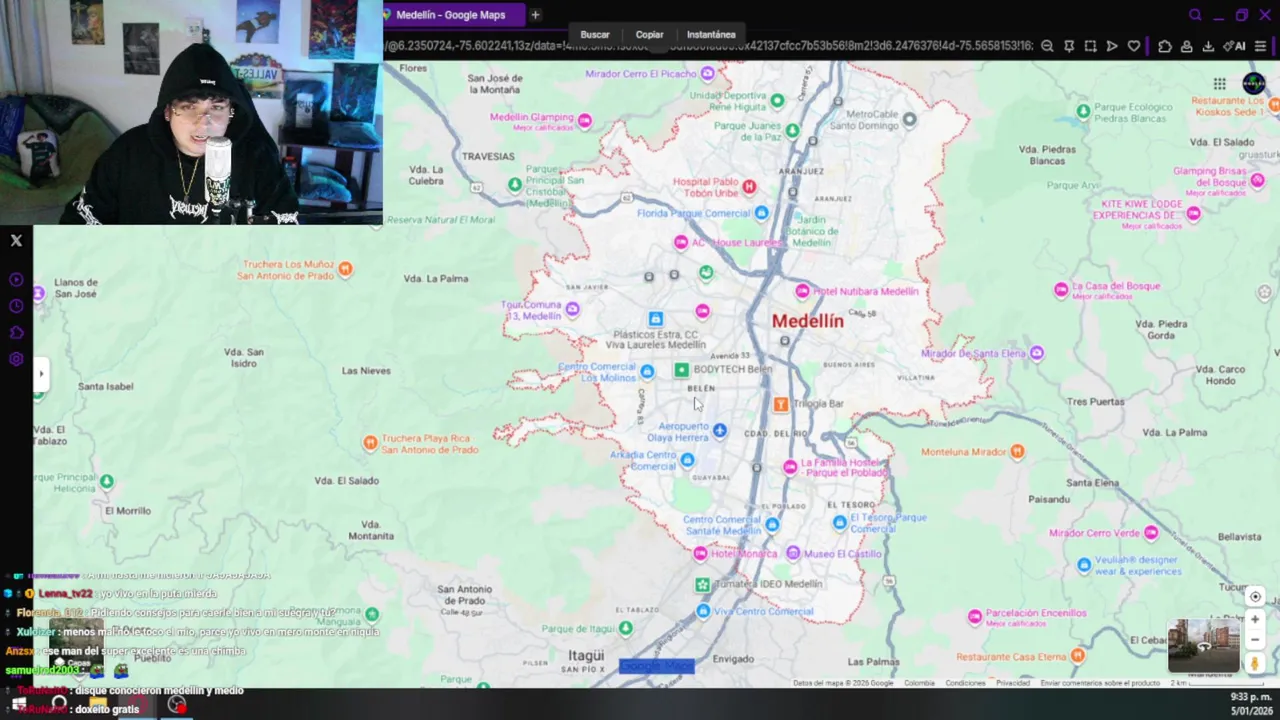This screenshot has width=1280, height=720.
Task: Click the Instantánea popup option
Action: [x=711, y=34]
